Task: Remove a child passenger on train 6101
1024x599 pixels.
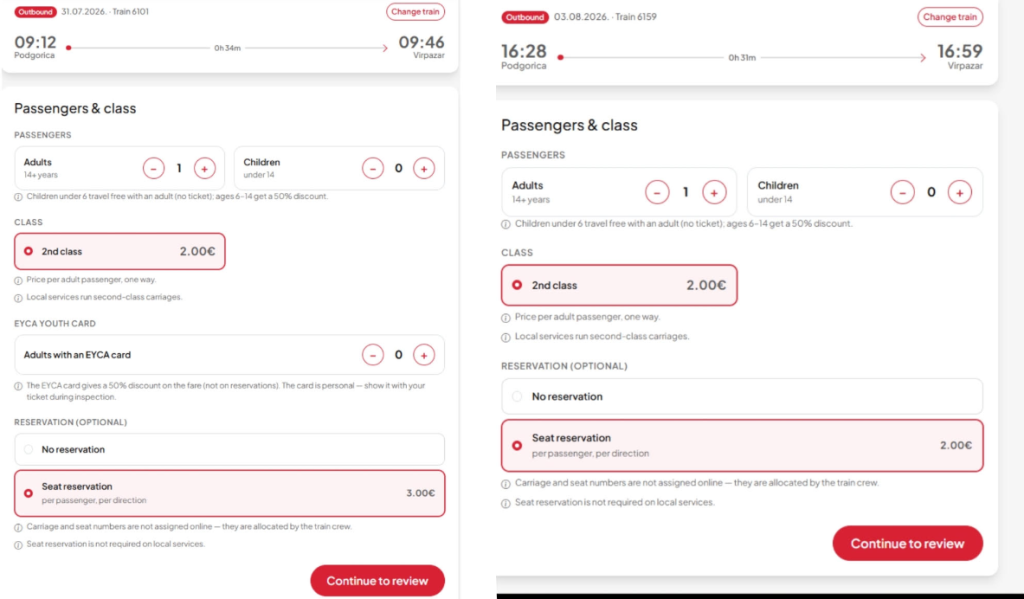Action: coord(373,169)
